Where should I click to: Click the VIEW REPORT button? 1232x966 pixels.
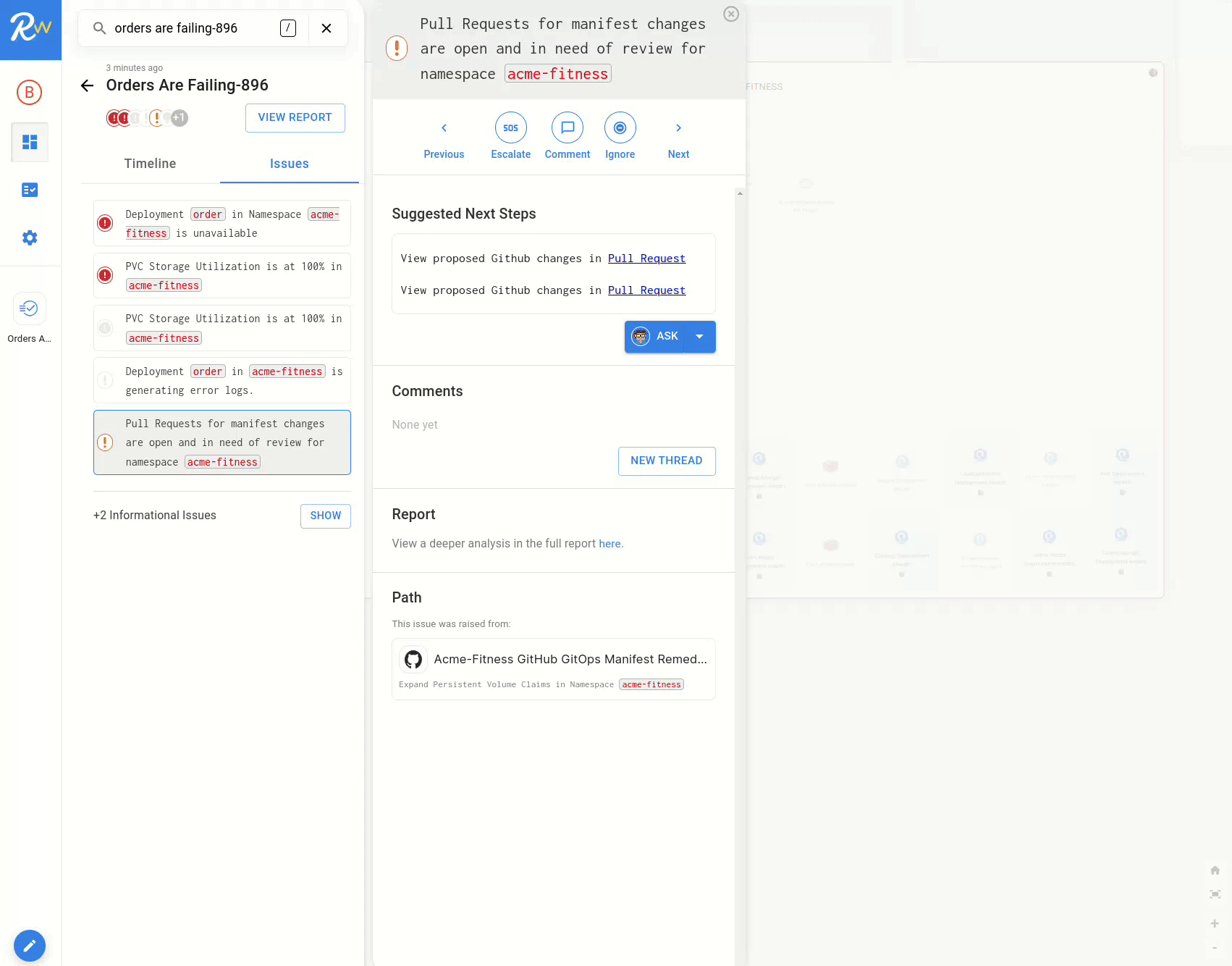[295, 117]
